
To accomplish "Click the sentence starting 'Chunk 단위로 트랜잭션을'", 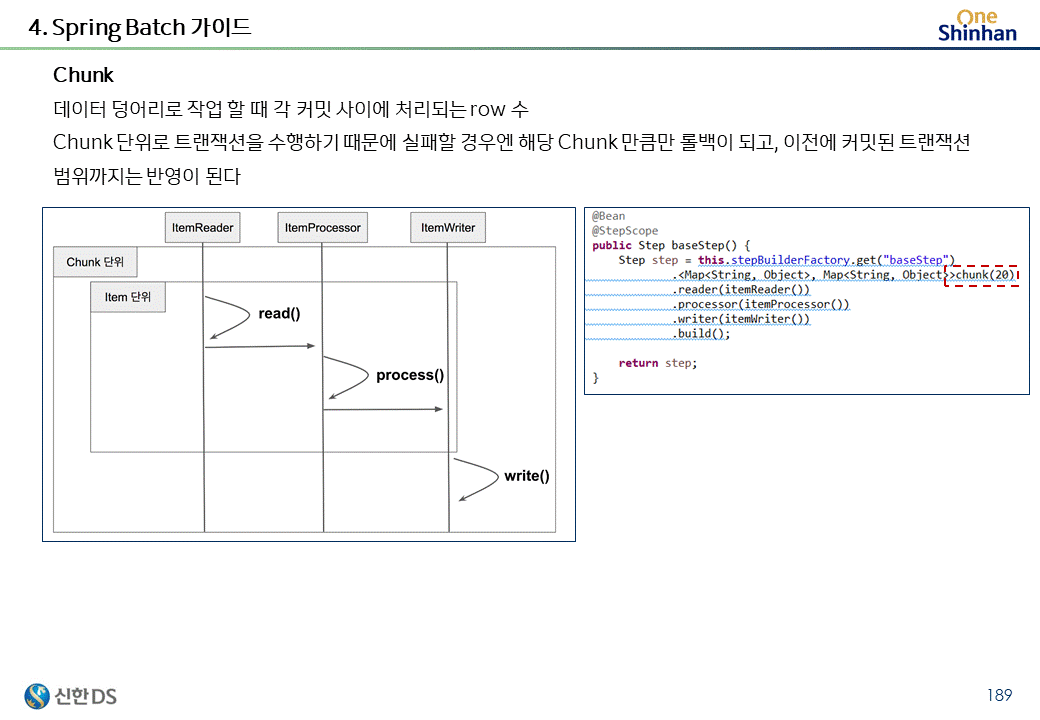I will pyautogui.click(x=511, y=142).
